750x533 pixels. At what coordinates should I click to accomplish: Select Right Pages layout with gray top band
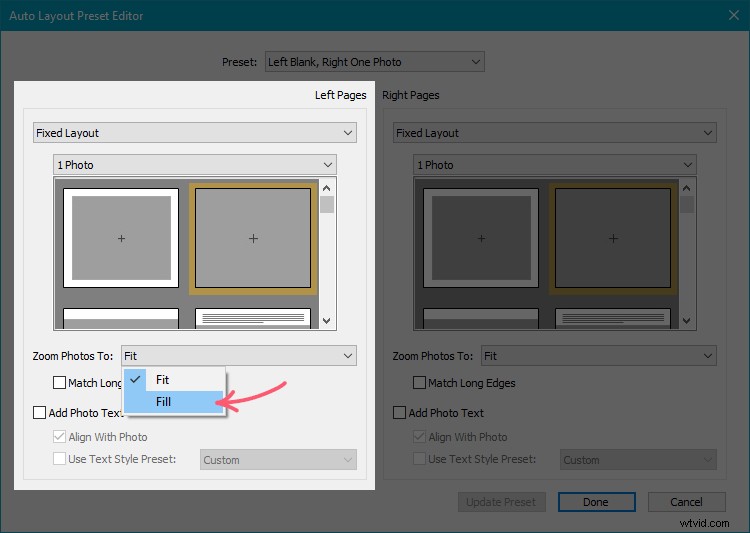coord(481,318)
